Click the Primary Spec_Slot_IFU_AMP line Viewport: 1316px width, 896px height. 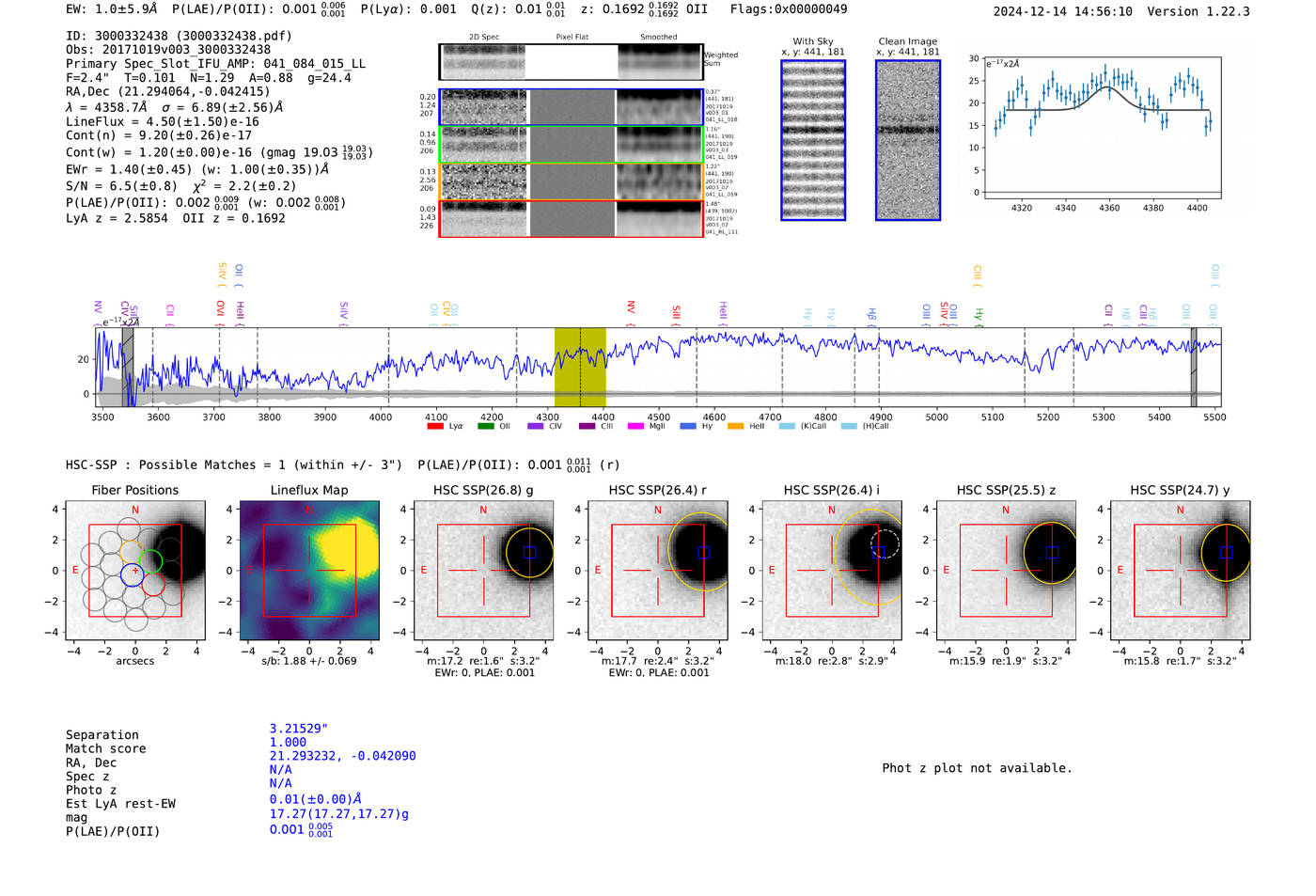[215, 64]
